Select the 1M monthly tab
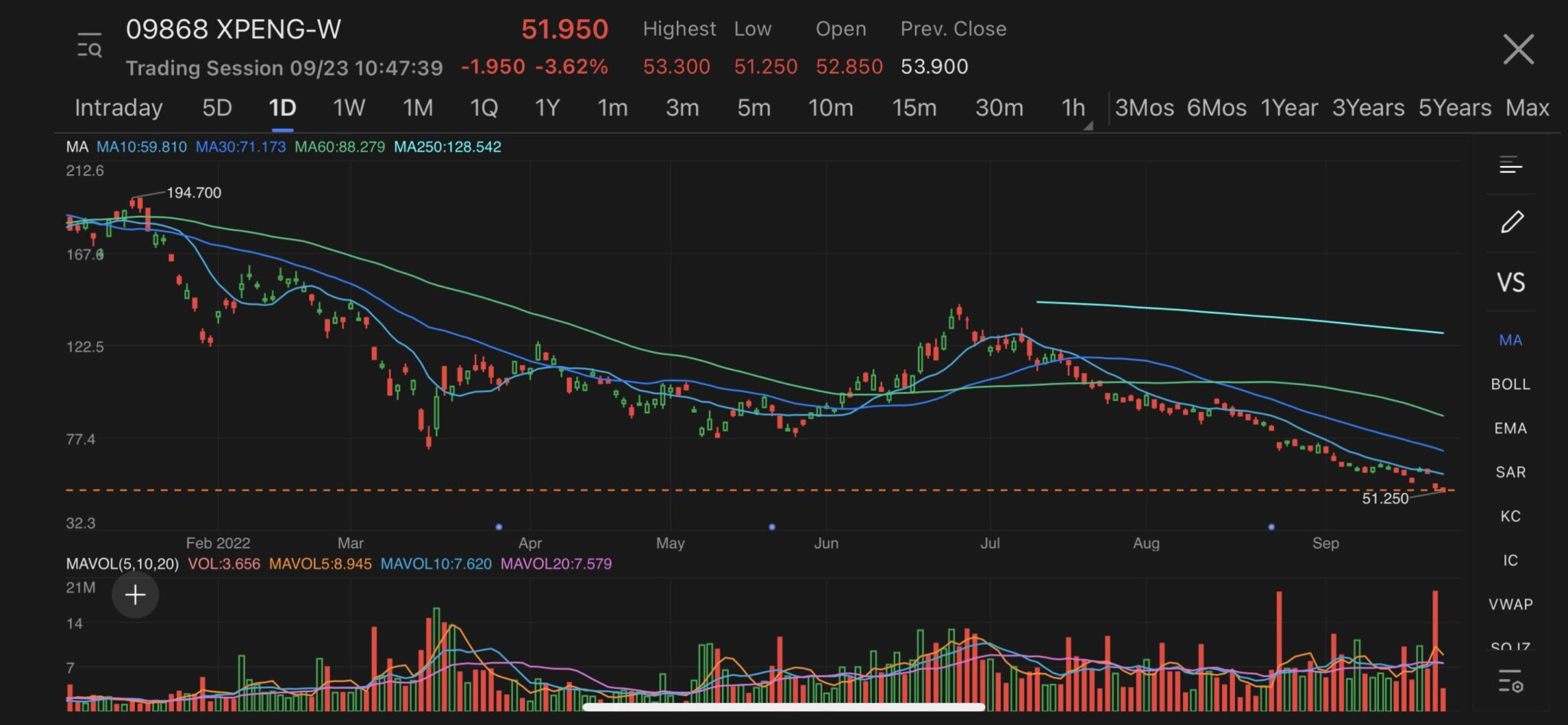 (x=417, y=108)
